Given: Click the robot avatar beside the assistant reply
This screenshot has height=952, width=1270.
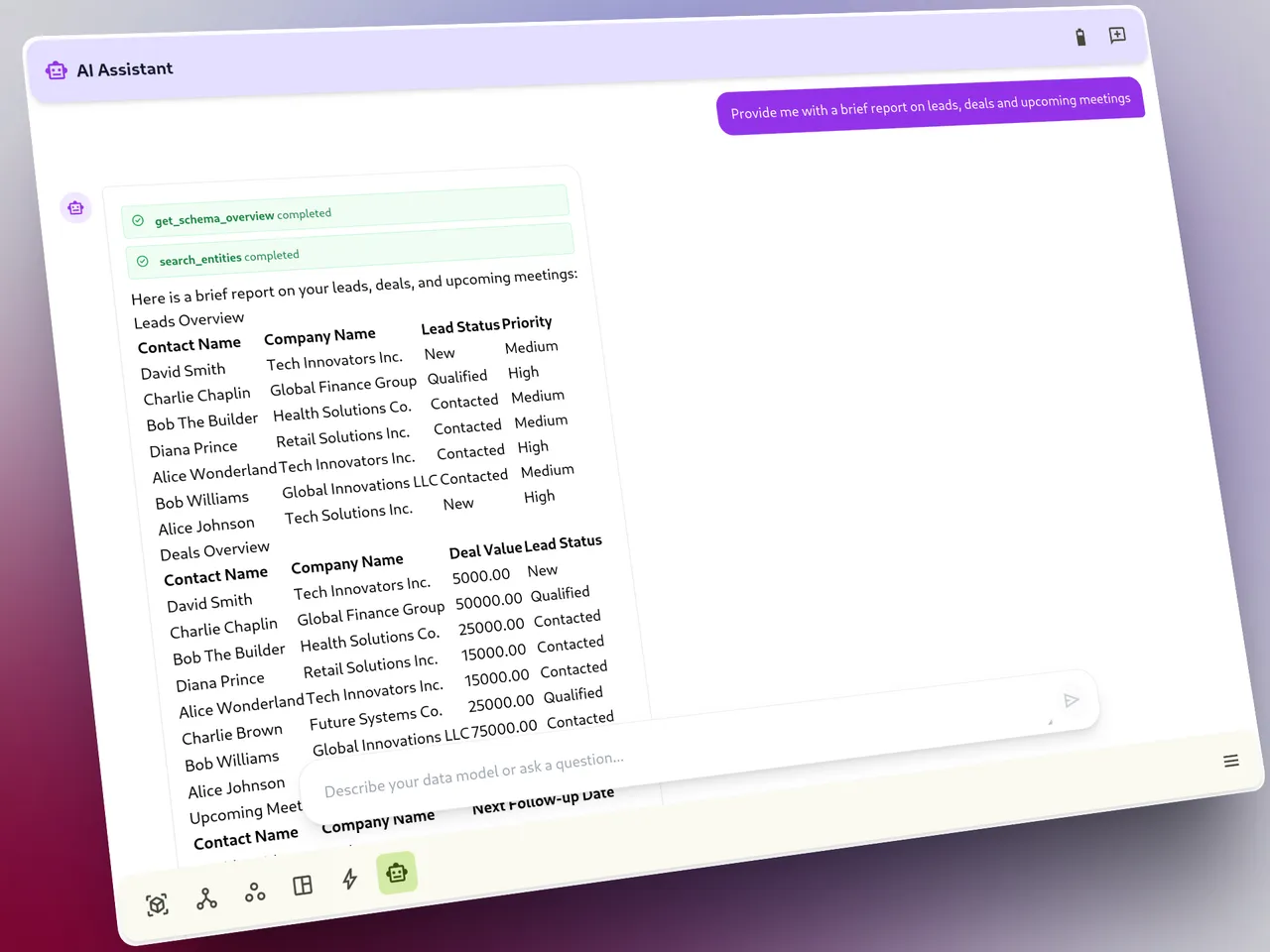Looking at the screenshot, I should 75,207.
